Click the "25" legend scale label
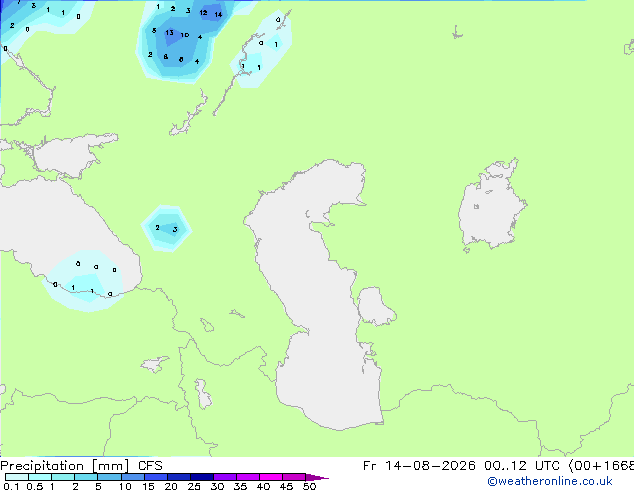Image resolution: width=634 pixels, height=490 pixels. 194,486
